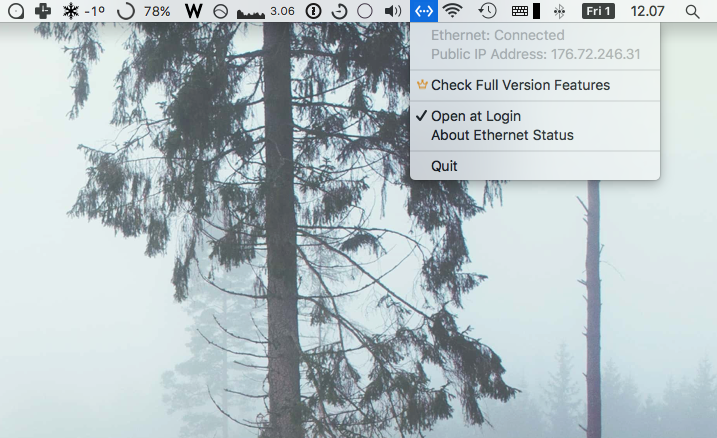Click the crown icon beside Full Version
717x438 pixels.
coord(422,84)
